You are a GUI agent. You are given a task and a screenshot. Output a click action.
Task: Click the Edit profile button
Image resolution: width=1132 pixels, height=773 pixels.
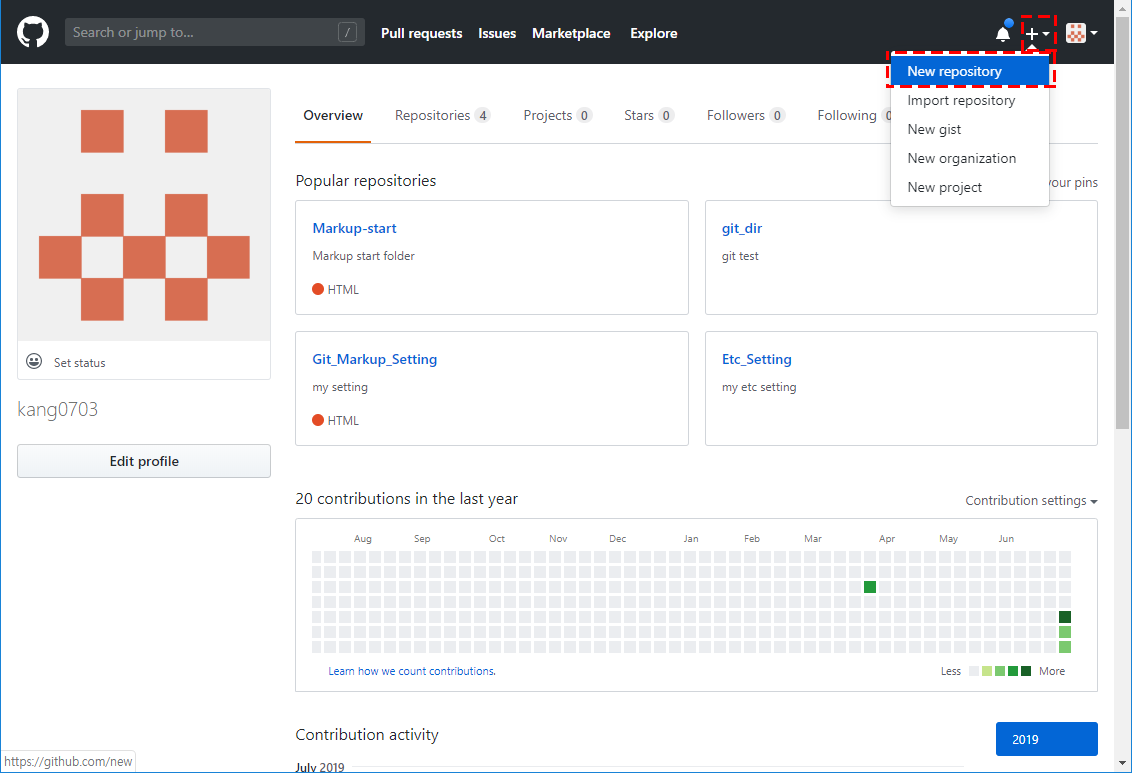144,461
